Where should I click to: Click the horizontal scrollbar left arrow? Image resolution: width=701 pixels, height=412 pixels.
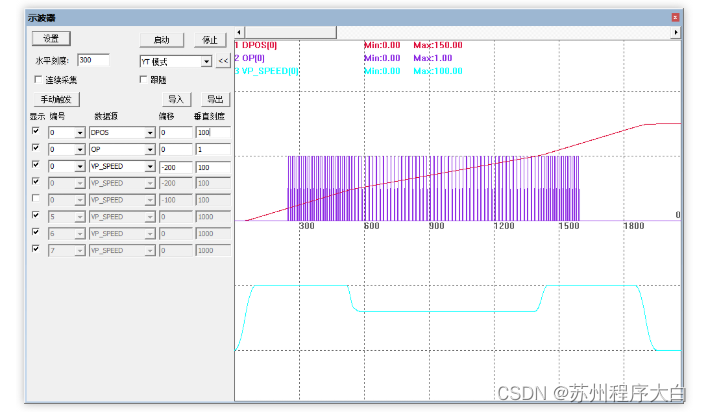pos(239,33)
